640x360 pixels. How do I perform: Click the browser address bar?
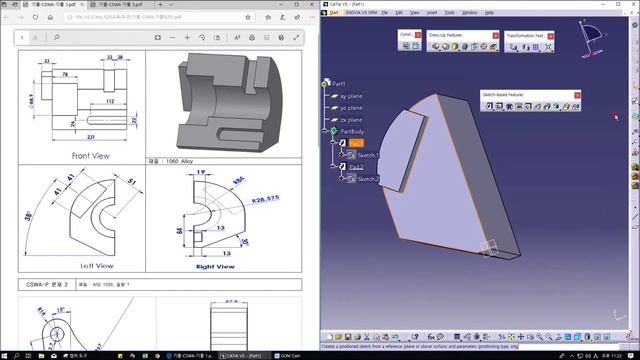click(x=159, y=17)
